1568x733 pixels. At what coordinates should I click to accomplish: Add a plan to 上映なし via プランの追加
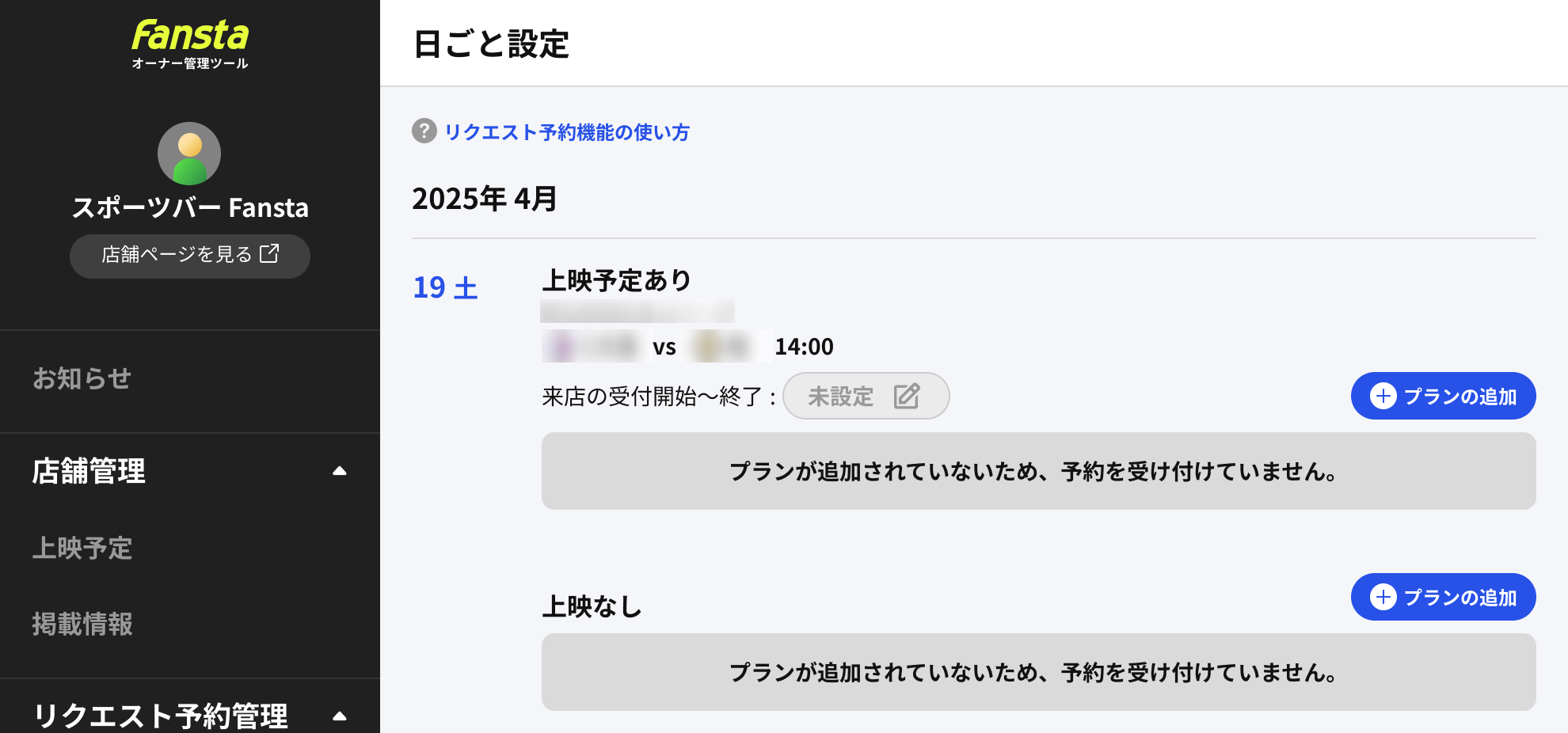(x=1443, y=597)
